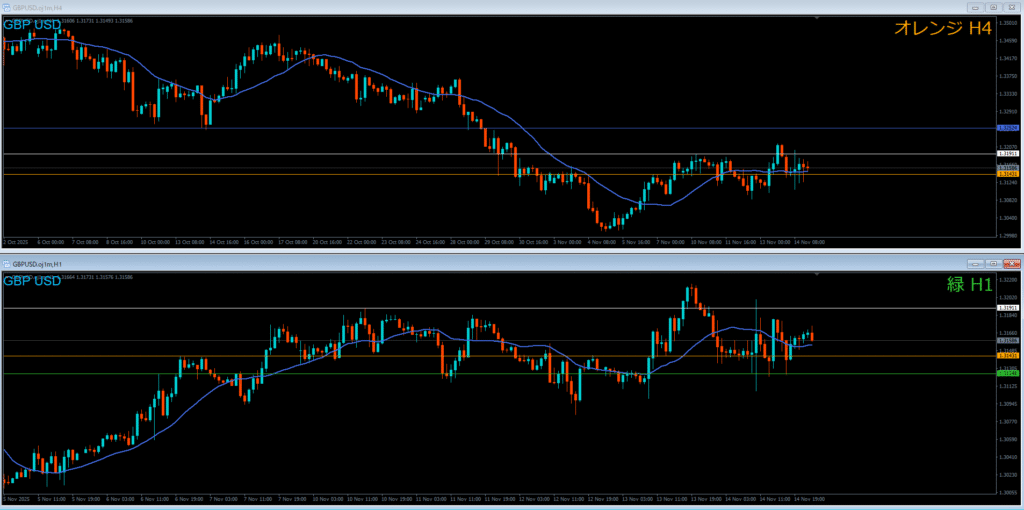Select the green horizontal line price tag in H1
This screenshot has width=1024, height=510.
[1008, 374]
